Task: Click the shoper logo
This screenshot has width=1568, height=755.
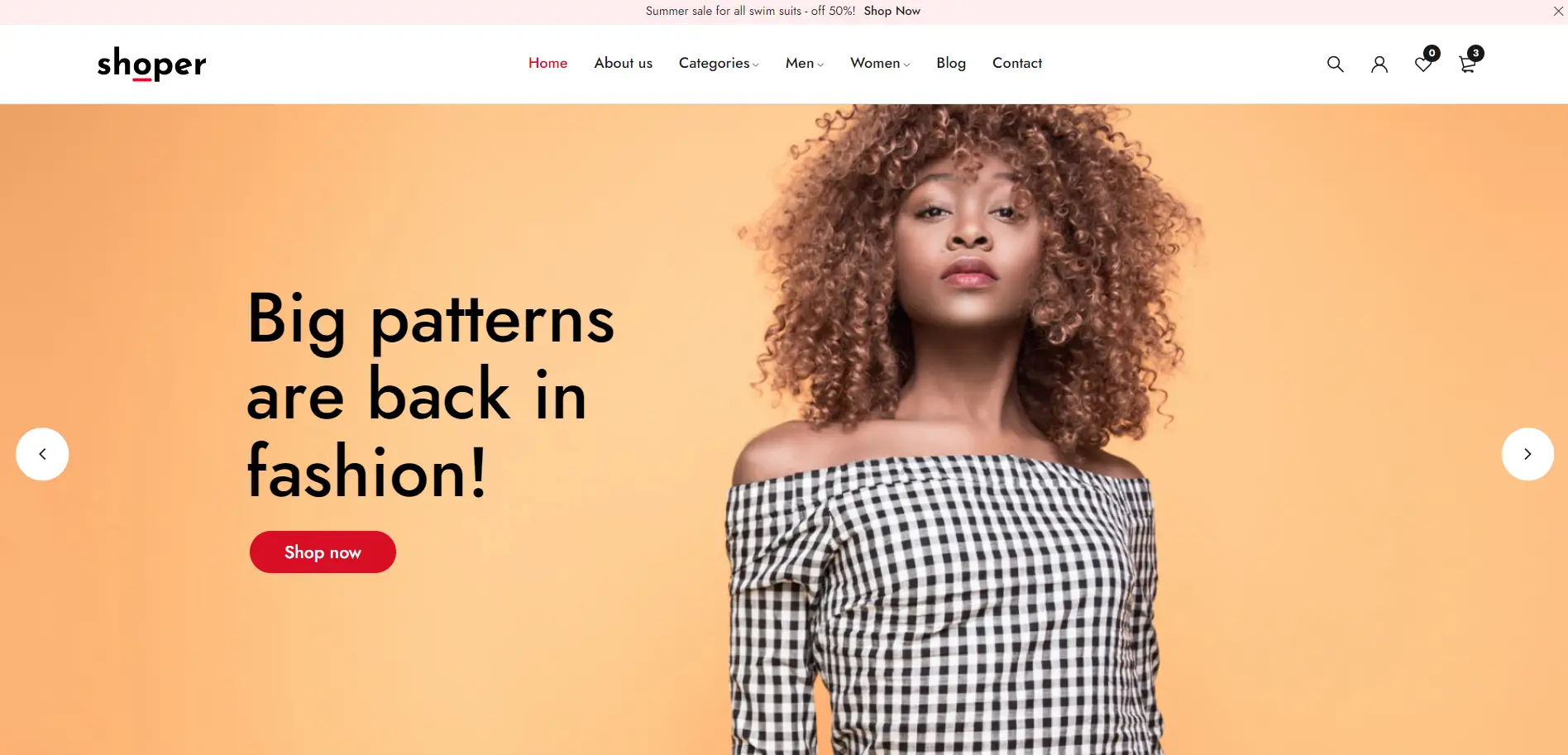Action: (x=151, y=64)
